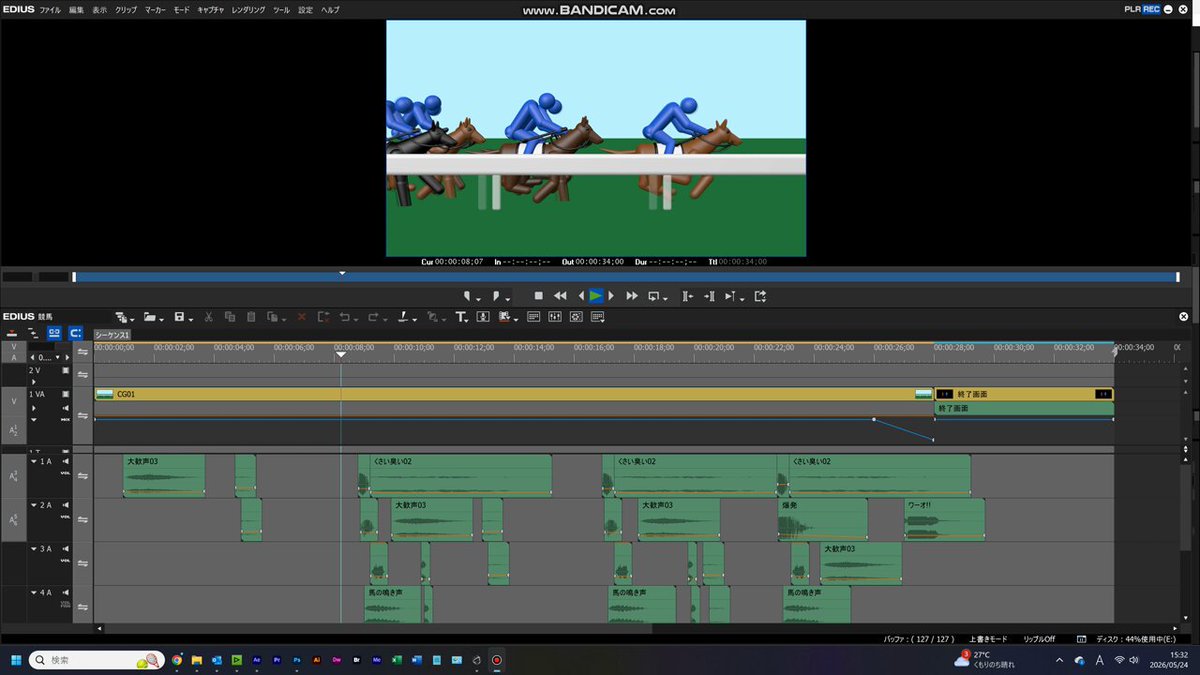Click the Fast Forward button
Screen dimensions: 1200x675
tap(631, 296)
